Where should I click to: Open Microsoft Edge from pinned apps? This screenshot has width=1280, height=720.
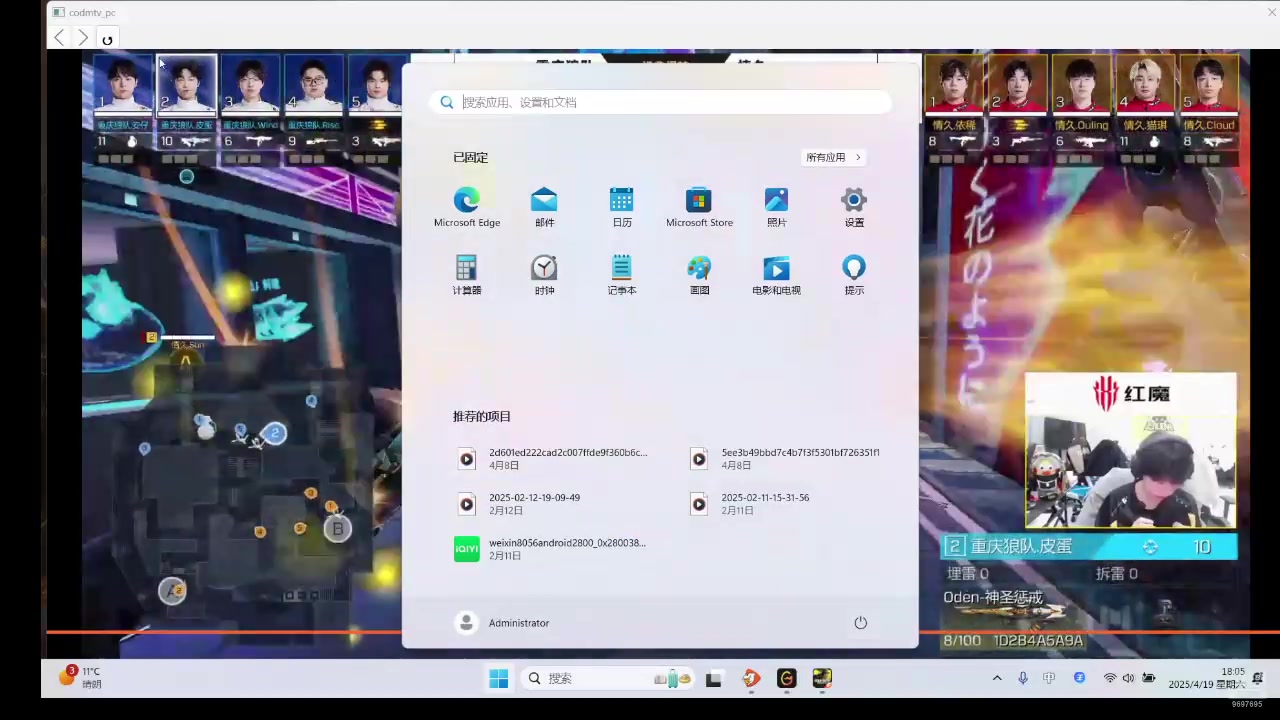click(x=466, y=207)
